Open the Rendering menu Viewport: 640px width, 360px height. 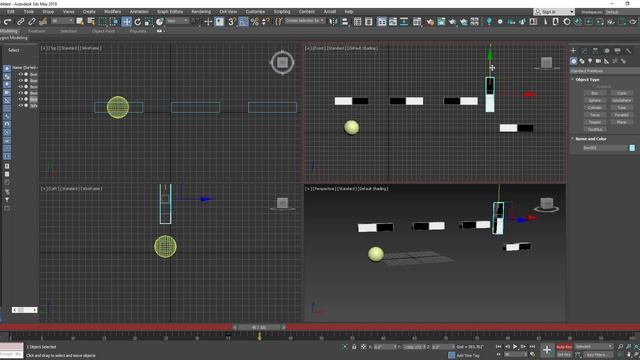pyautogui.click(x=201, y=11)
